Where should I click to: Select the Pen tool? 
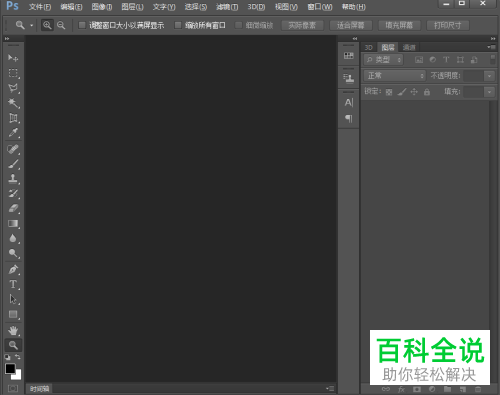(13, 269)
